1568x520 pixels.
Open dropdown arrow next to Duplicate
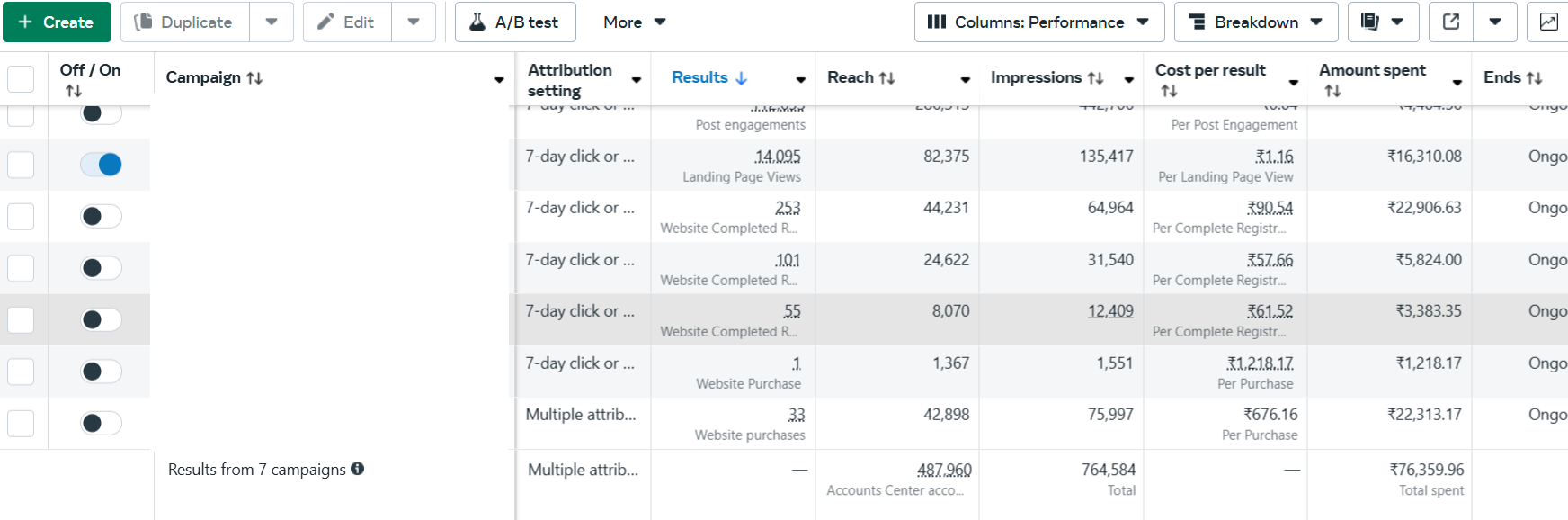pyautogui.click(x=272, y=22)
